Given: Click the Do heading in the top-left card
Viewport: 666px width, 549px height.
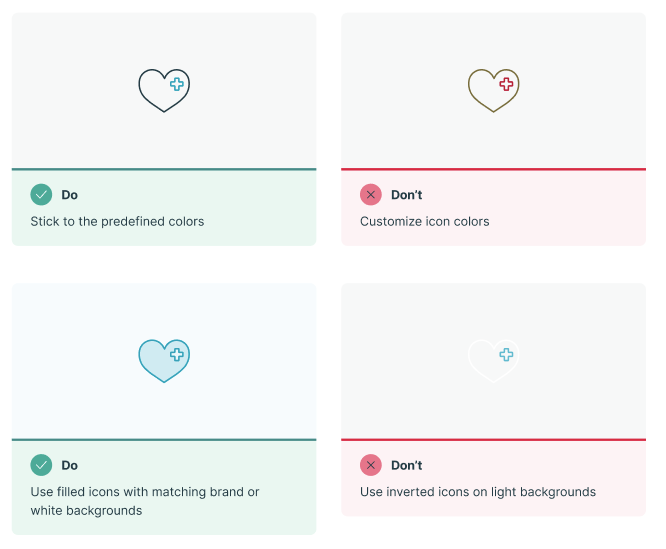Looking at the screenshot, I should point(70,195).
